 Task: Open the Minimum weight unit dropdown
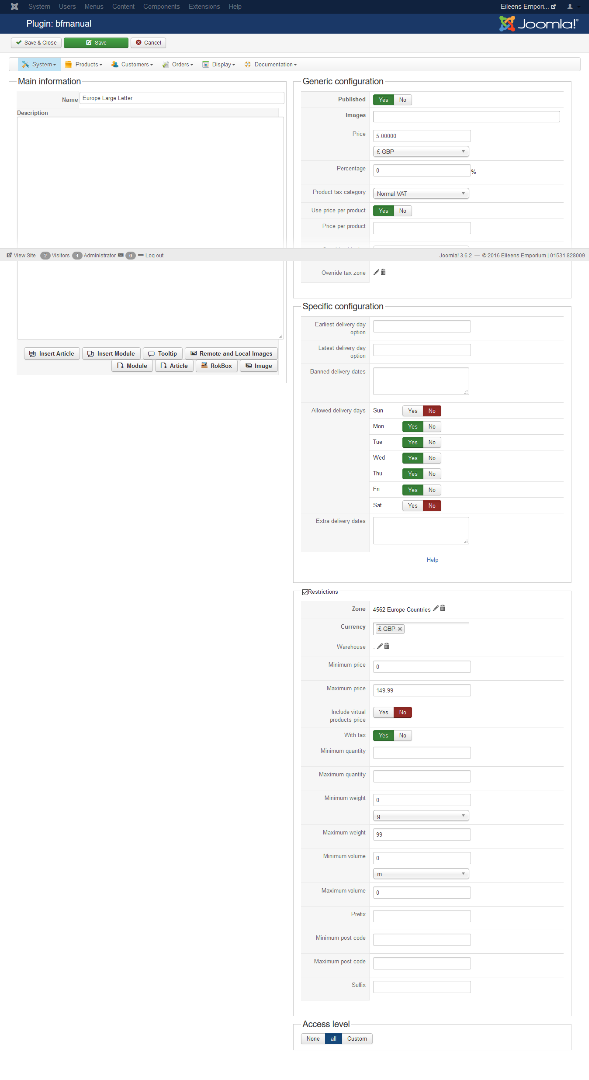(421, 816)
